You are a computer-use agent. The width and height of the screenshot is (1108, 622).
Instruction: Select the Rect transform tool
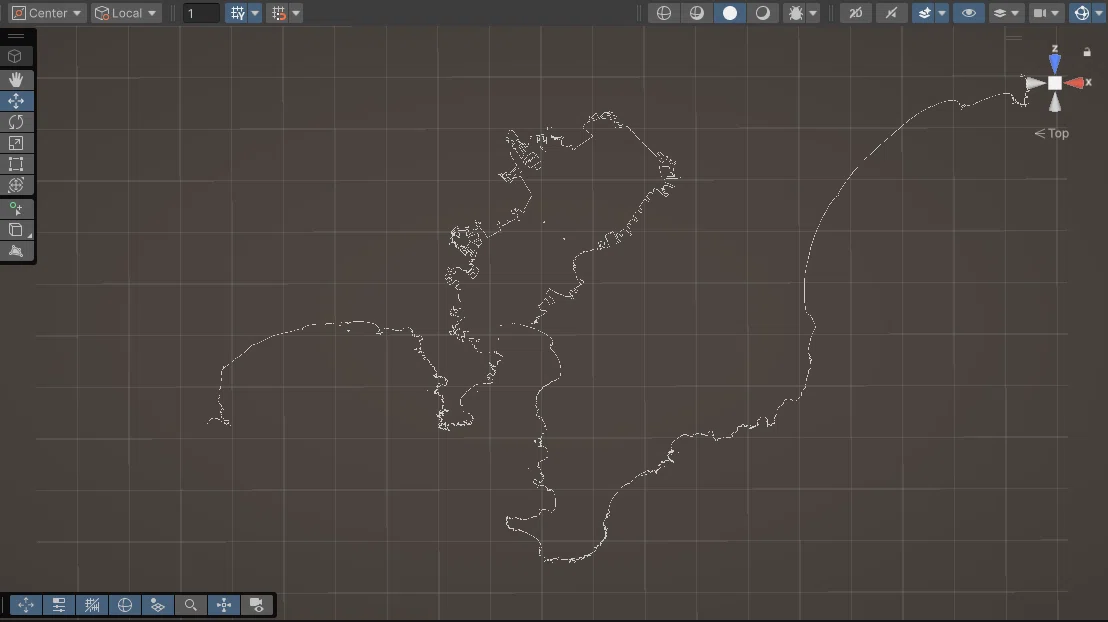(16, 165)
